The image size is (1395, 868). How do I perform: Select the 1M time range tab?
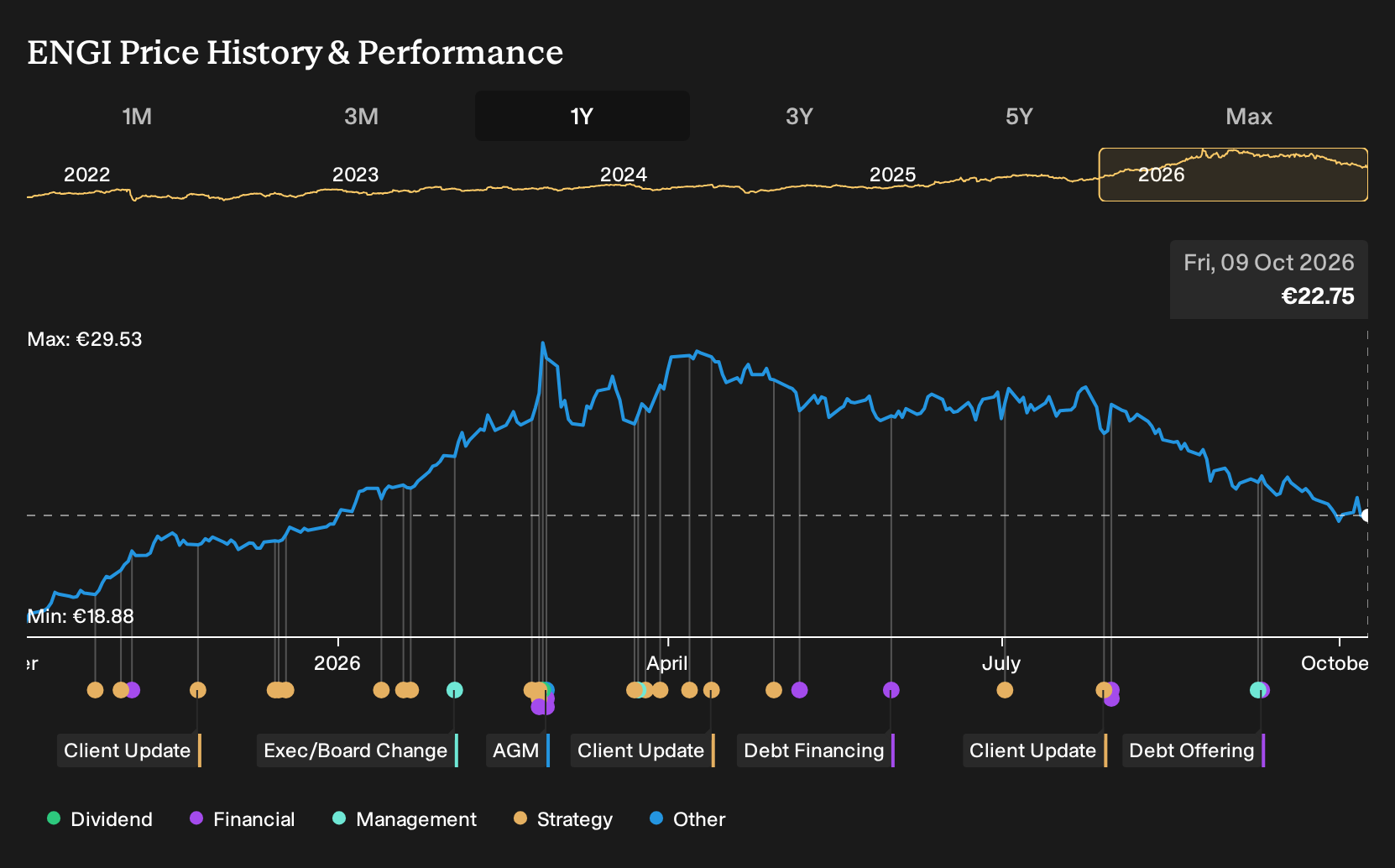(137, 116)
